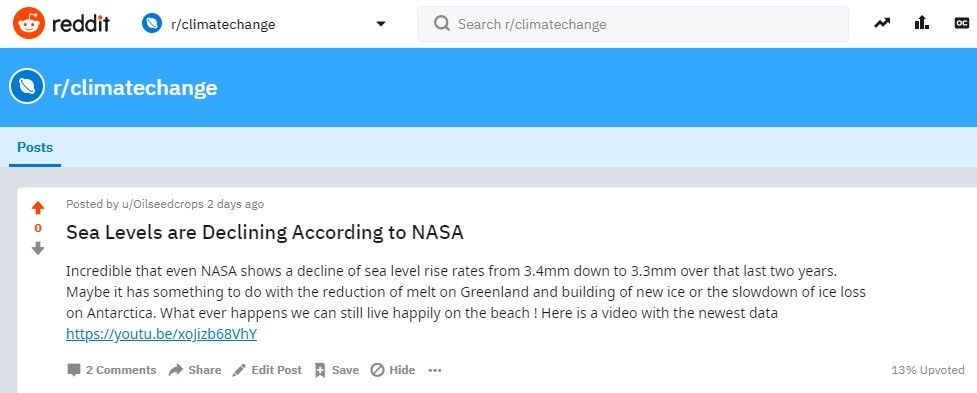This screenshot has width=977, height=393.
Task: Focus the Search r/climatechange field
Action: tap(632, 24)
